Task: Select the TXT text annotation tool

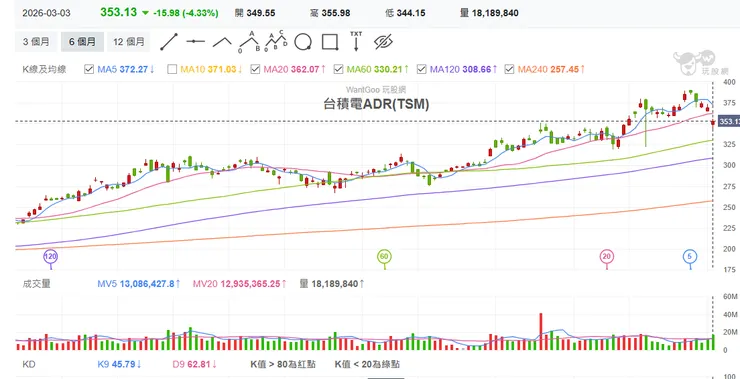Action: click(x=356, y=42)
